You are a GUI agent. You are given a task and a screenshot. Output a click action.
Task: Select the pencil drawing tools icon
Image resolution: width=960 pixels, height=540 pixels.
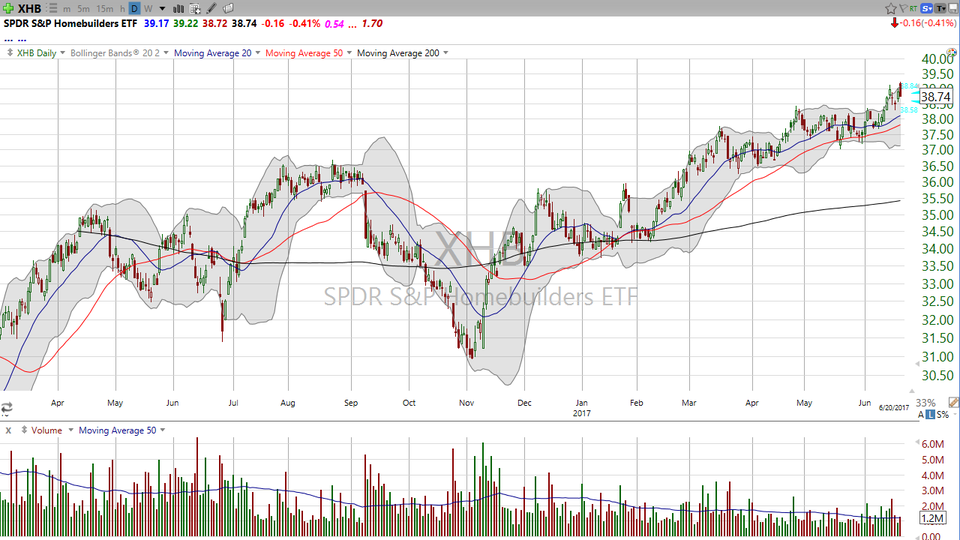[x=211, y=9]
